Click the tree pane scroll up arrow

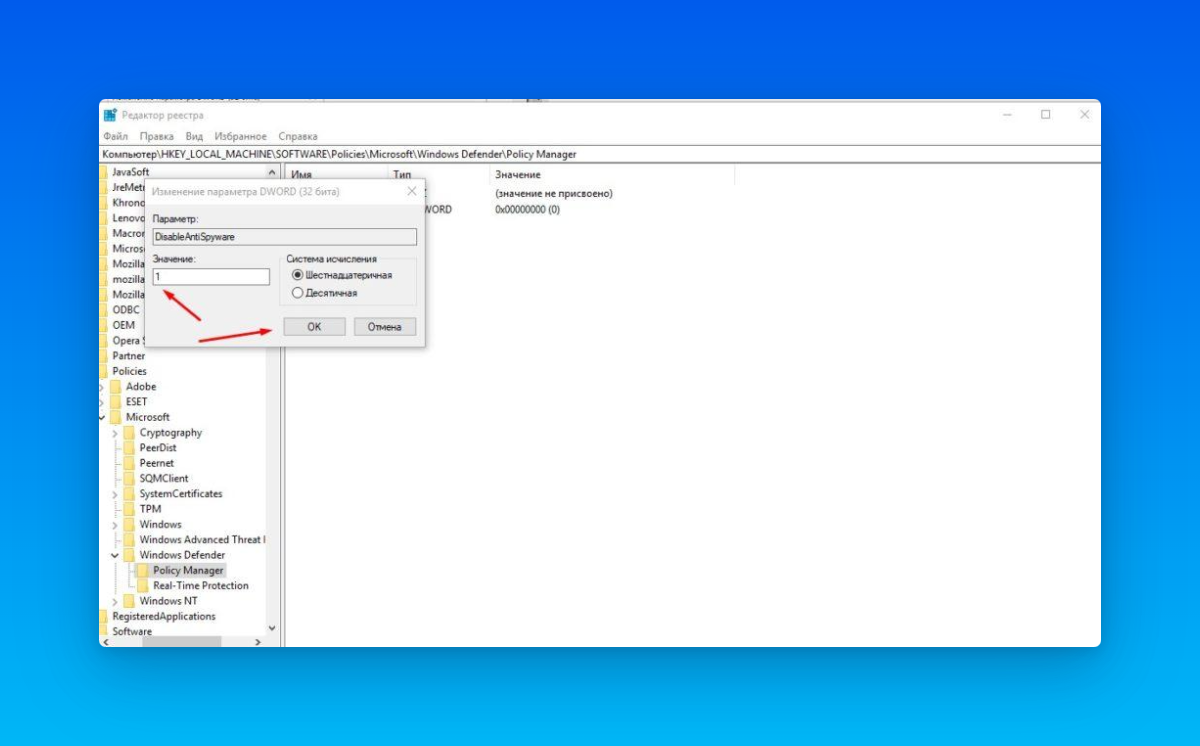click(x=272, y=172)
